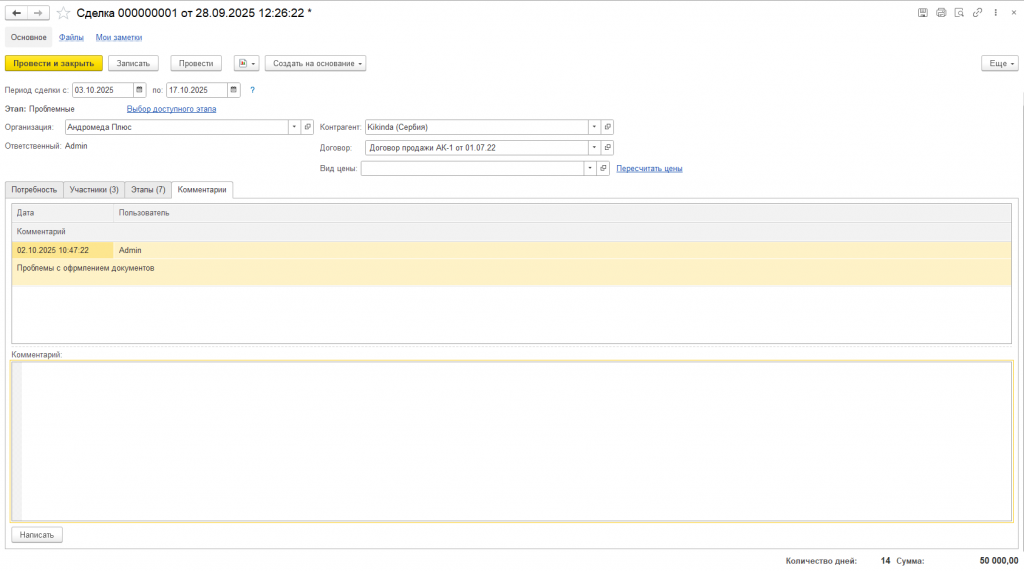The width and height of the screenshot is (1024, 571).
Task: Click the Контрагент field Kikinda (Сербия)
Action: (x=477, y=127)
